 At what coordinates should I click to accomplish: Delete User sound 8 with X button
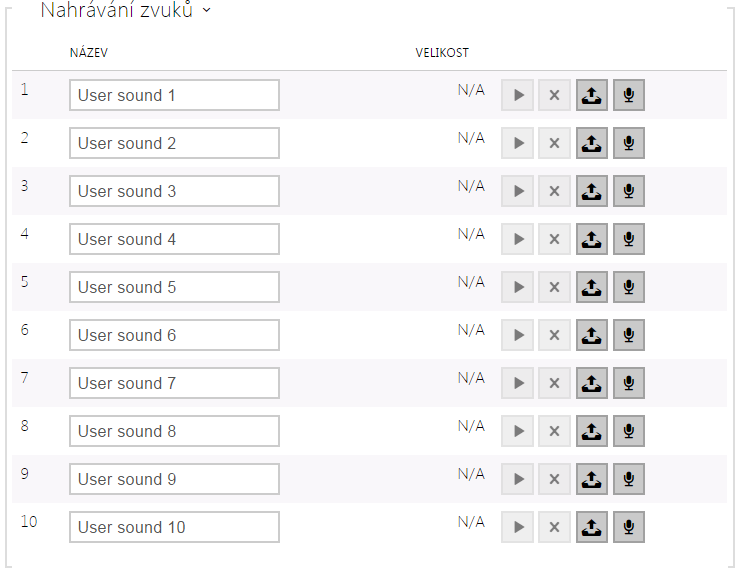(554, 431)
